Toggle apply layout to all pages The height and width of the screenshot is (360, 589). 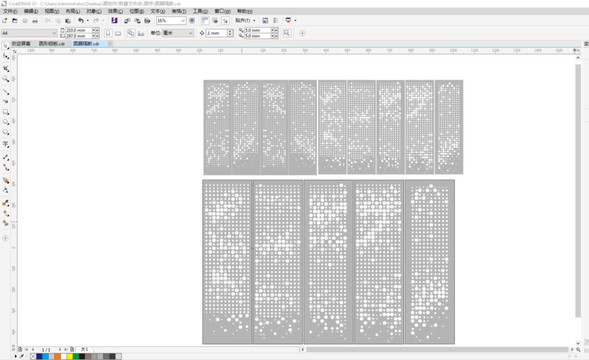point(131,33)
